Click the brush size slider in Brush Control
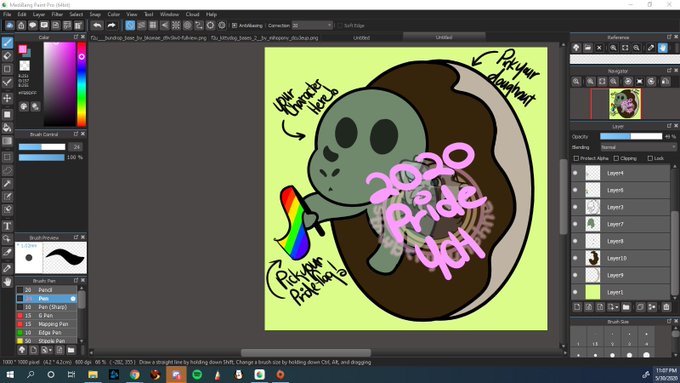680x383 pixels. (x=42, y=147)
